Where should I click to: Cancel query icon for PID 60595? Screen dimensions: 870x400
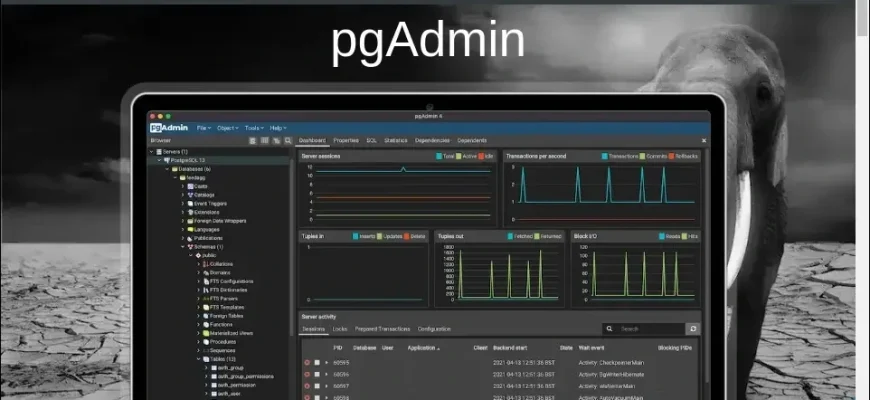307,362
